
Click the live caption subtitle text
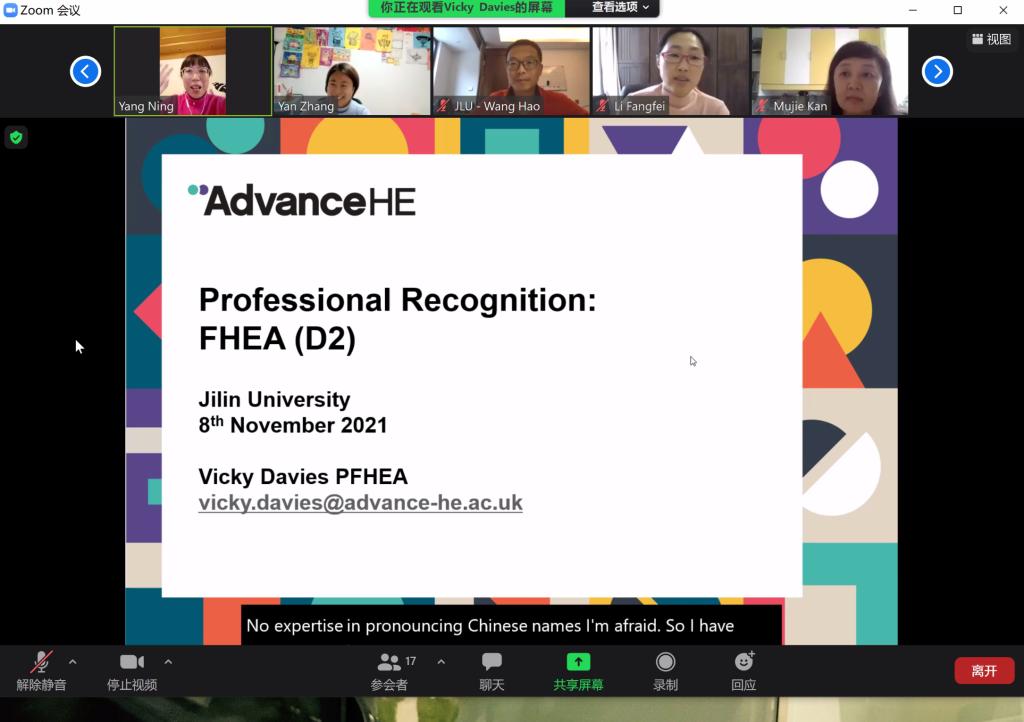coord(490,625)
